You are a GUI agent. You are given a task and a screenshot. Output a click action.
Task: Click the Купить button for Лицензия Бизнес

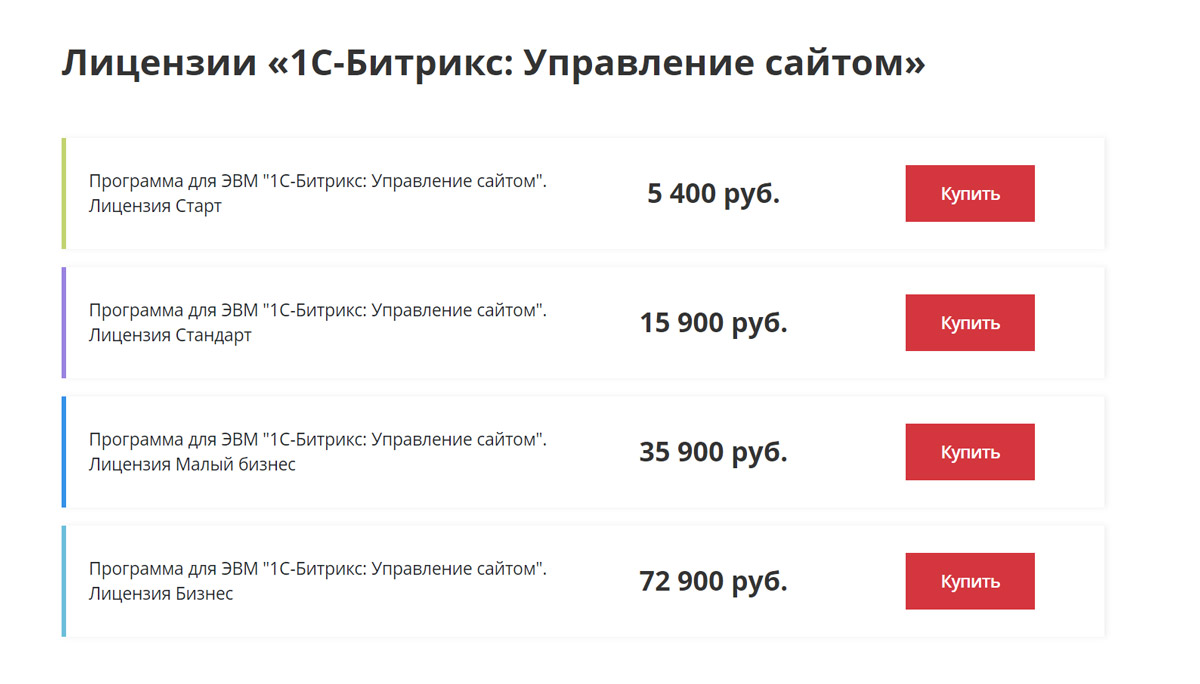969,580
